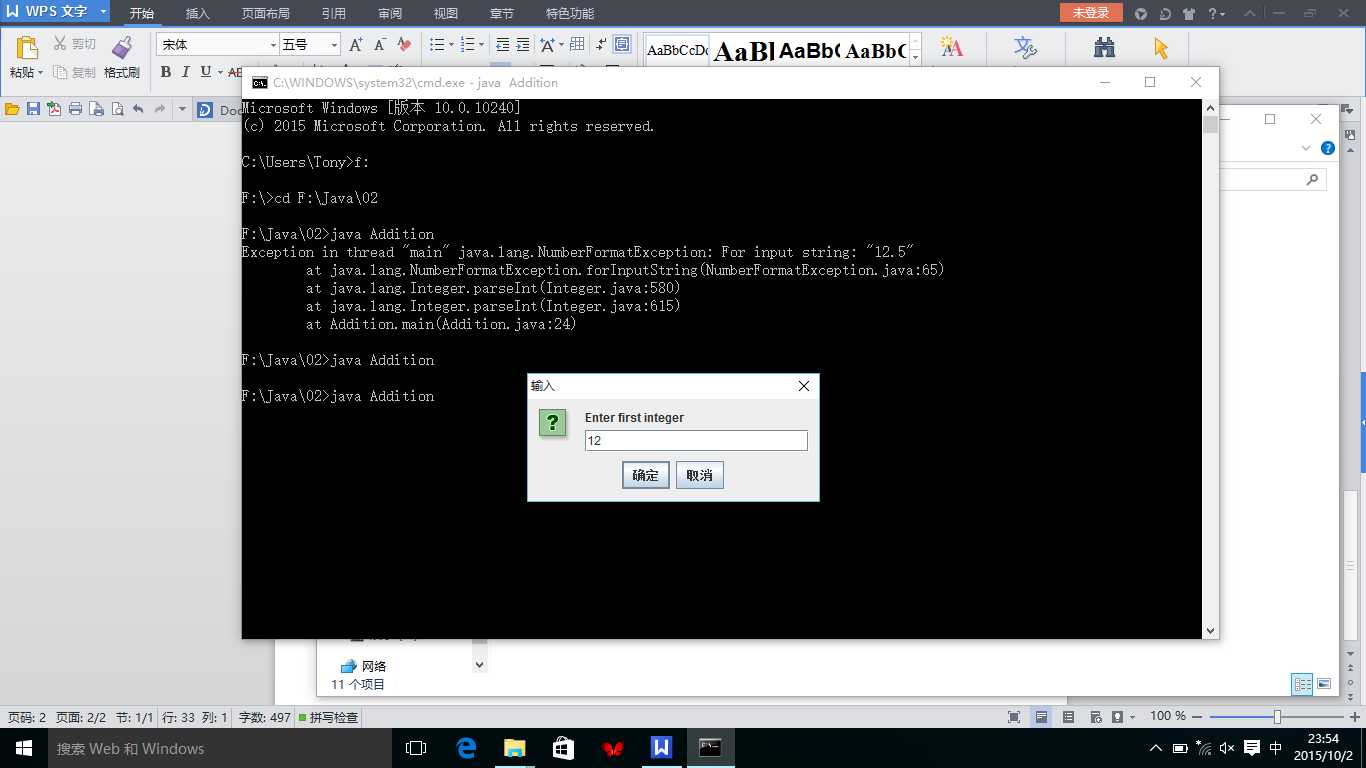Screen dimensions: 1366x768
Task: Apply bulleted list formatting
Action: click(437, 45)
